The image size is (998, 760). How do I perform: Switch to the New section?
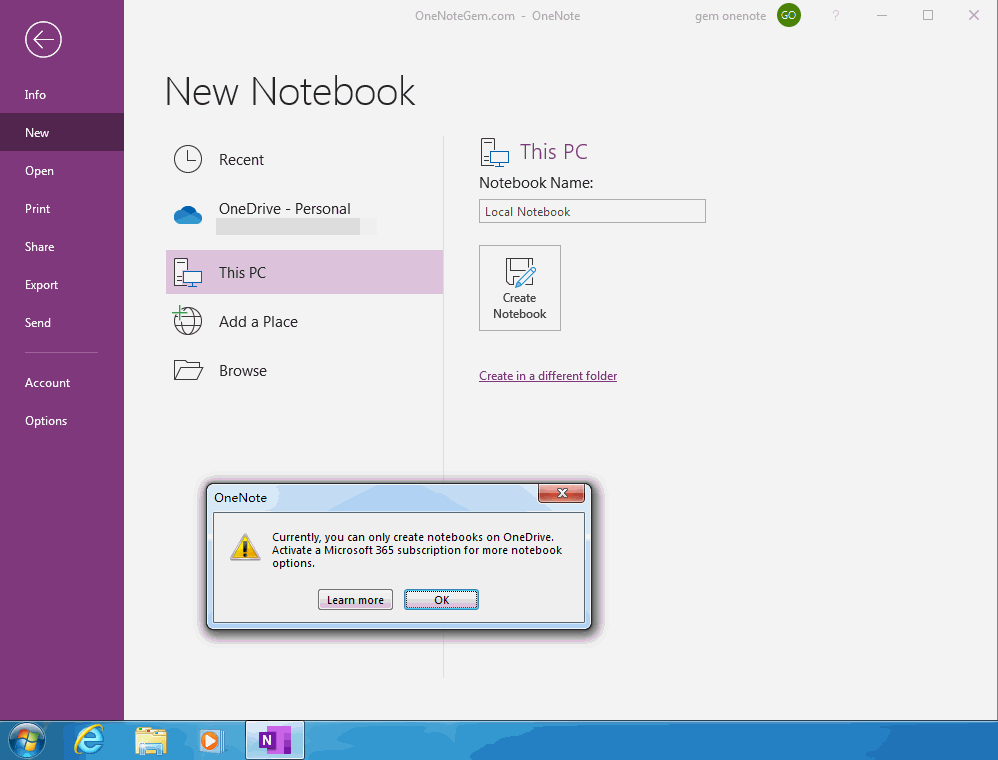(36, 131)
